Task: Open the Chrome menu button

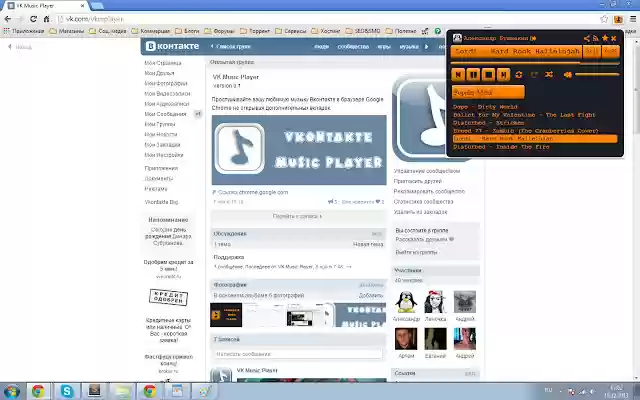Action: coord(633,19)
